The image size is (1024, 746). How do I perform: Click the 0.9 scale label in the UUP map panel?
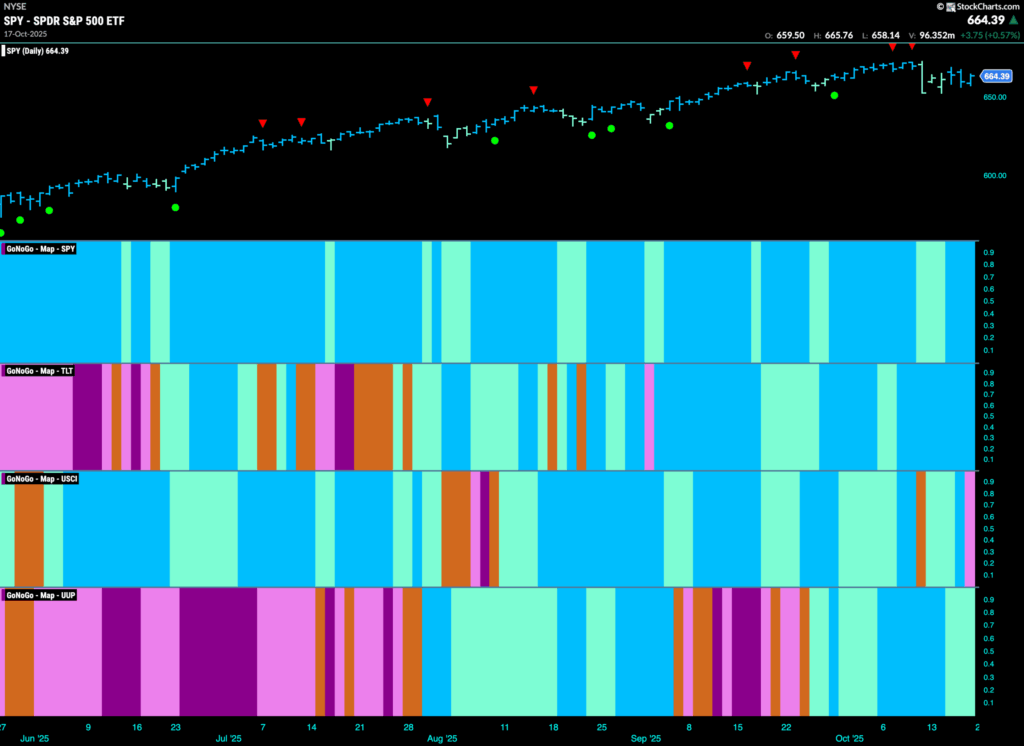point(989,600)
